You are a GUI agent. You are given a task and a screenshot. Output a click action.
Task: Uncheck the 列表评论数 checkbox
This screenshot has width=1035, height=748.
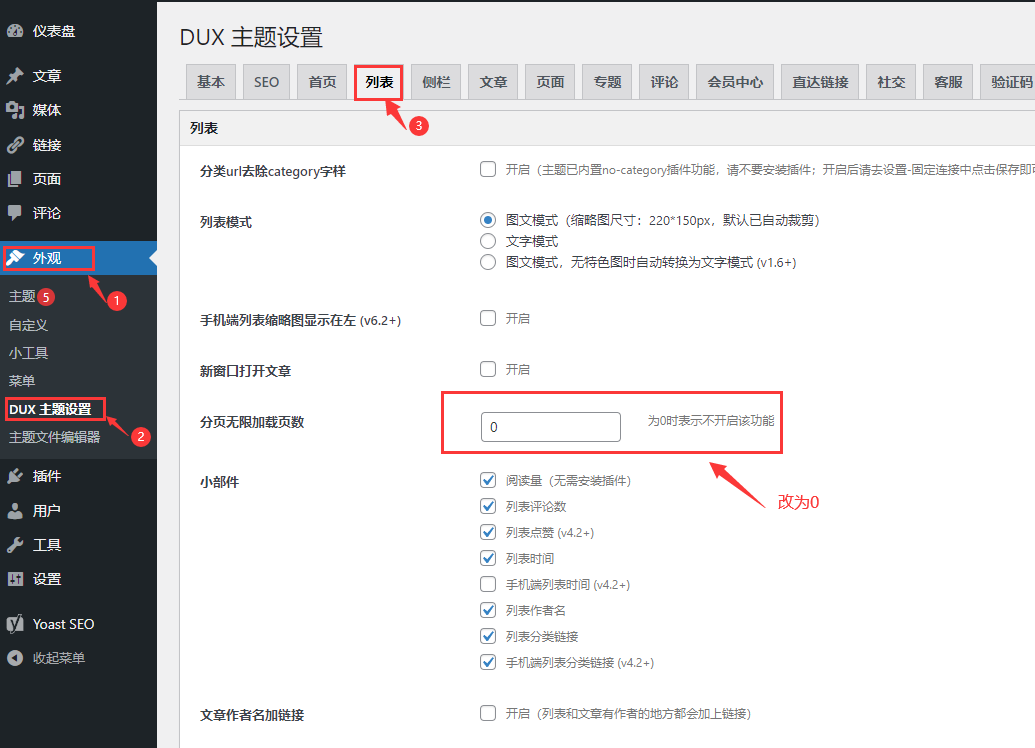click(x=488, y=506)
